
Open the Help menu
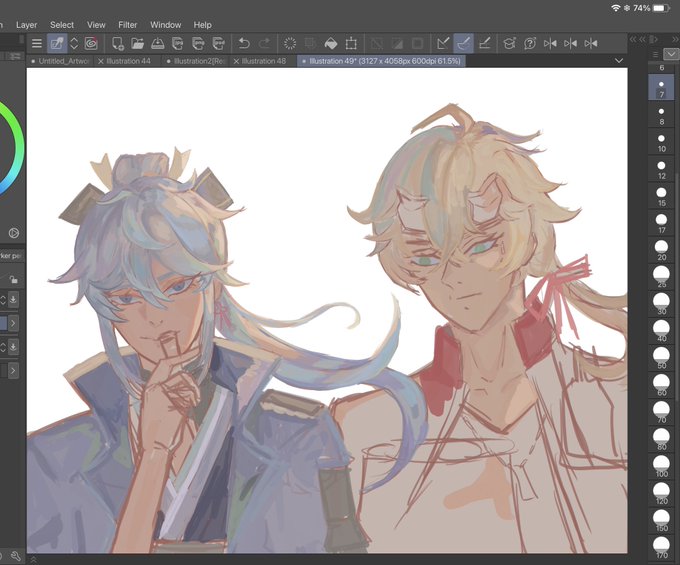pos(203,25)
